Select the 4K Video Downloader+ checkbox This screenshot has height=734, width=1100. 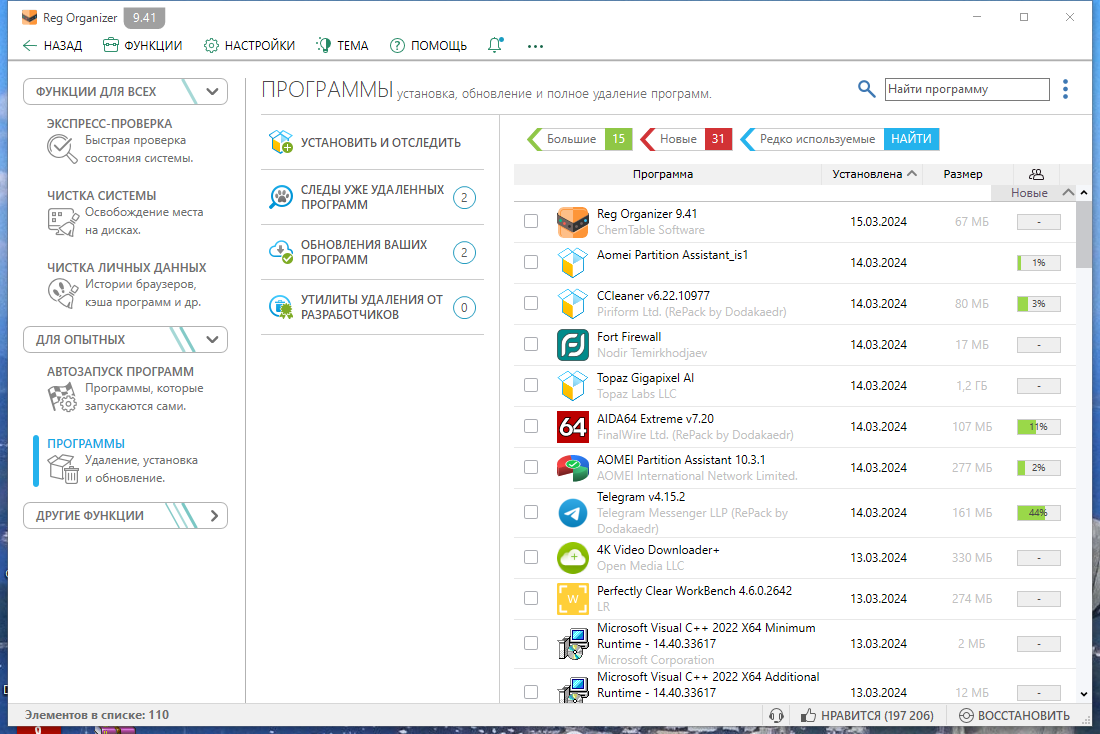531,557
